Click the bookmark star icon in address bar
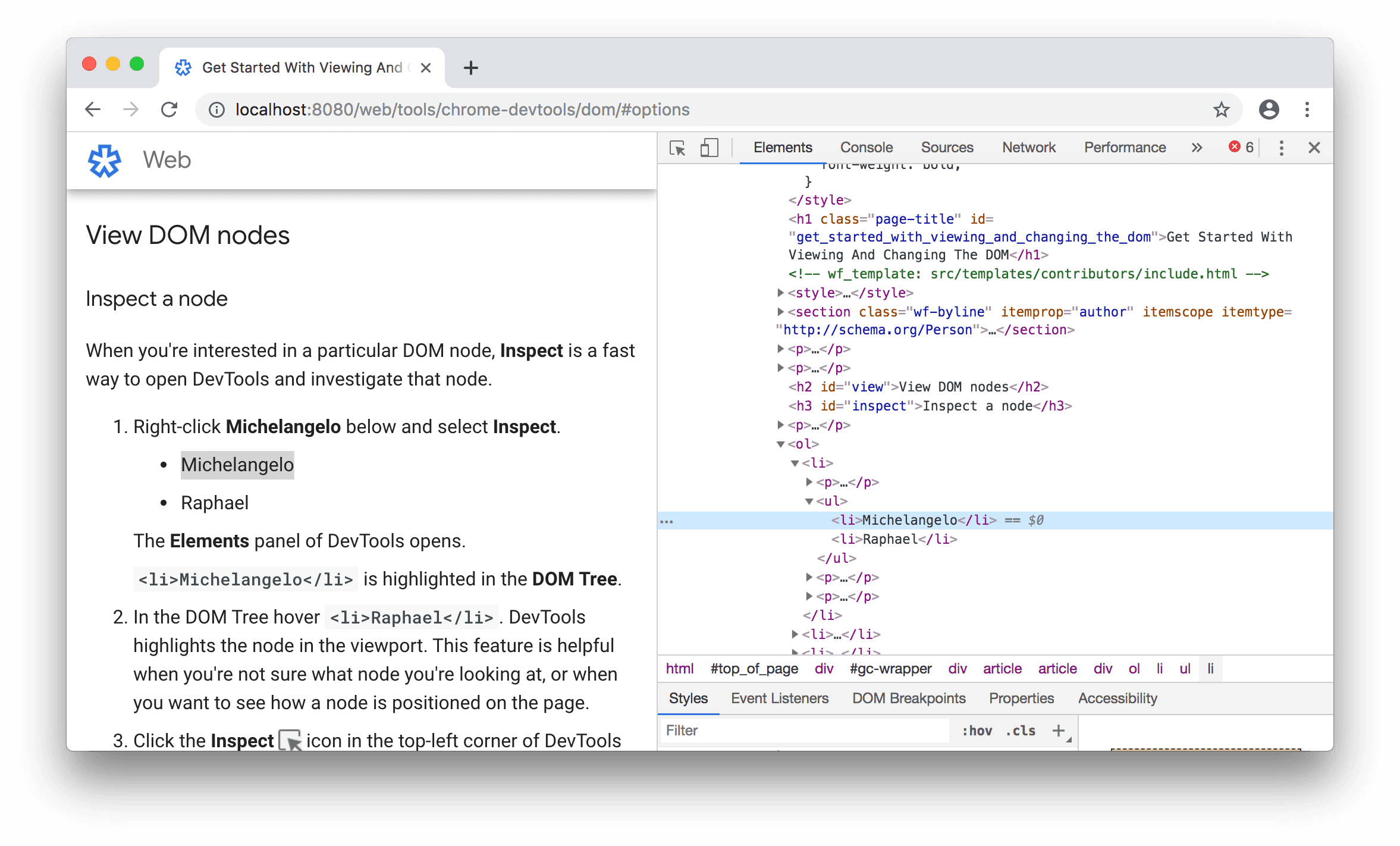The height and width of the screenshot is (846, 1400). [x=1221, y=109]
